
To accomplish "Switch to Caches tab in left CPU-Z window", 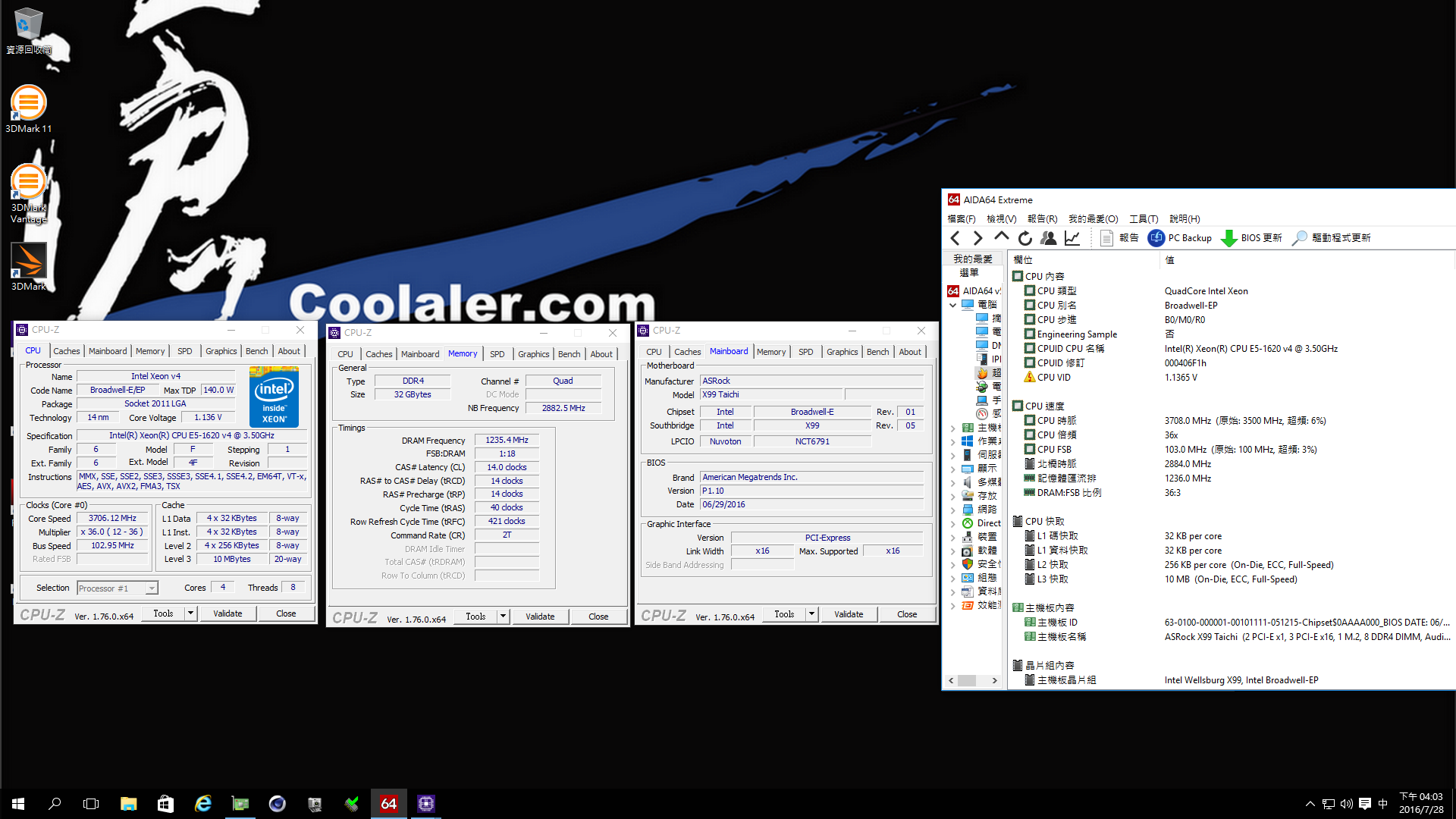I will tap(67, 351).
